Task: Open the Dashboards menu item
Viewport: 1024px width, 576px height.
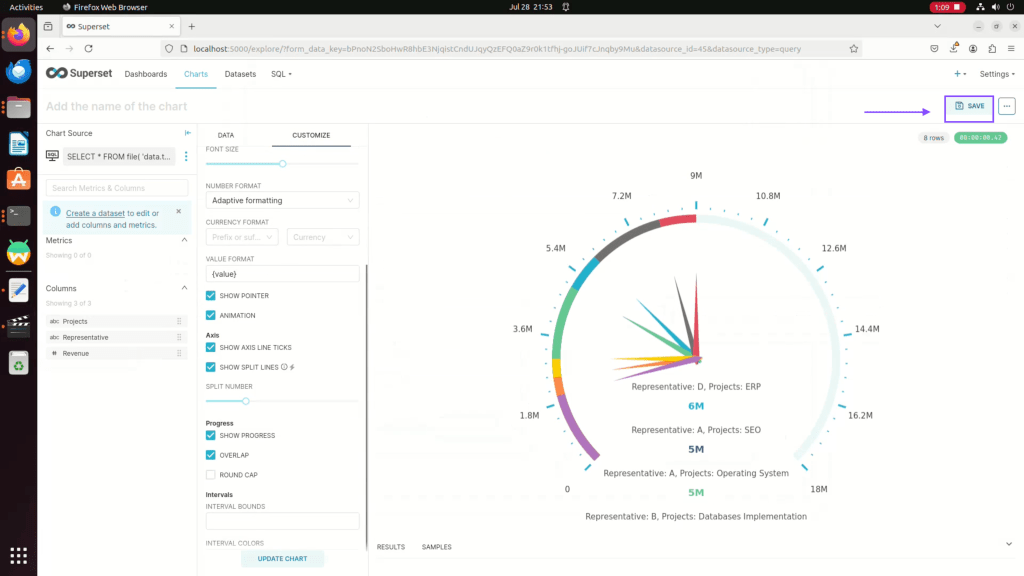Action: [x=145, y=74]
